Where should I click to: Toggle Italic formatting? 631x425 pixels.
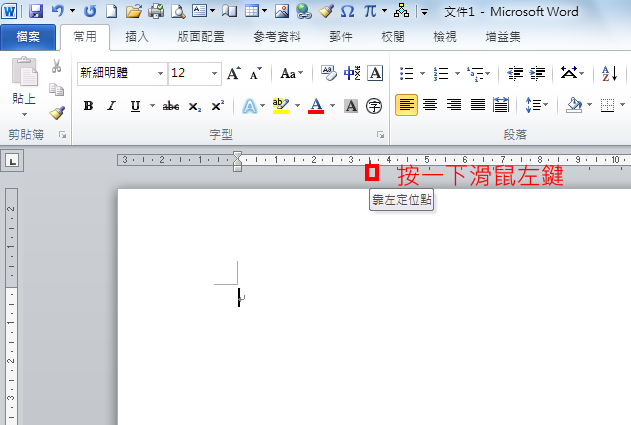coord(111,106)
